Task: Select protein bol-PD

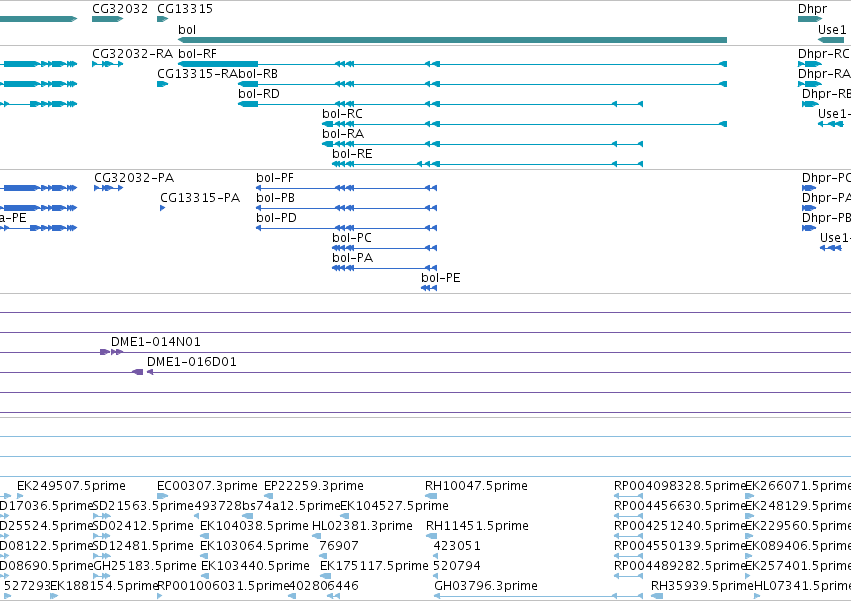Action: point(346,228)
